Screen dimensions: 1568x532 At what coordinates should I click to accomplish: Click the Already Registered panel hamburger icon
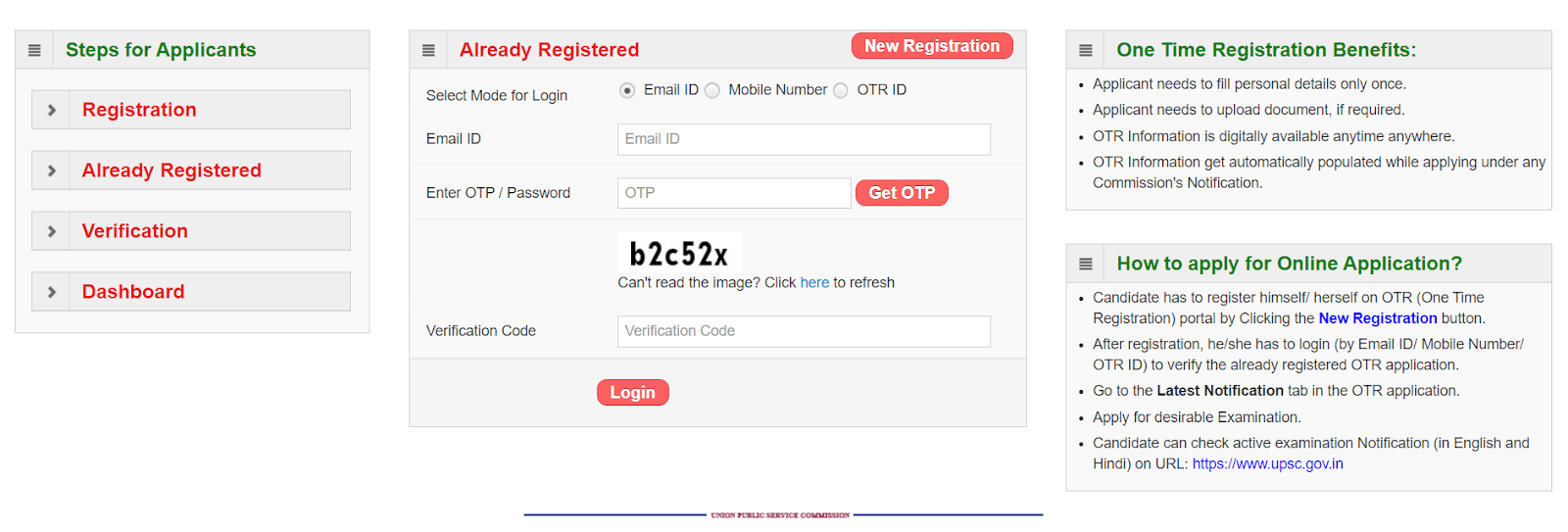(428, 50)
